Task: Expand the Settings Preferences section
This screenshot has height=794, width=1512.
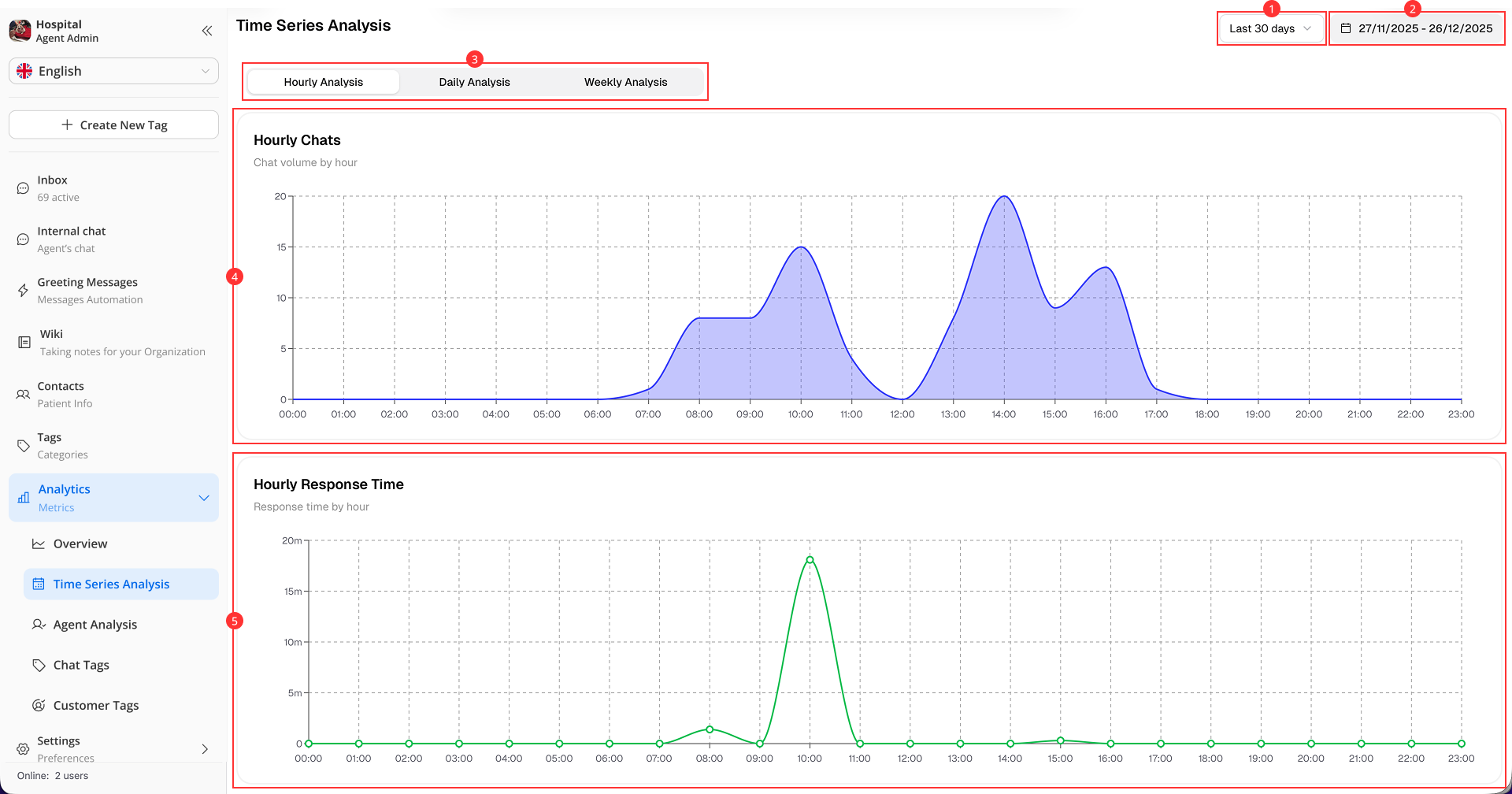Action: click(204, 748)
